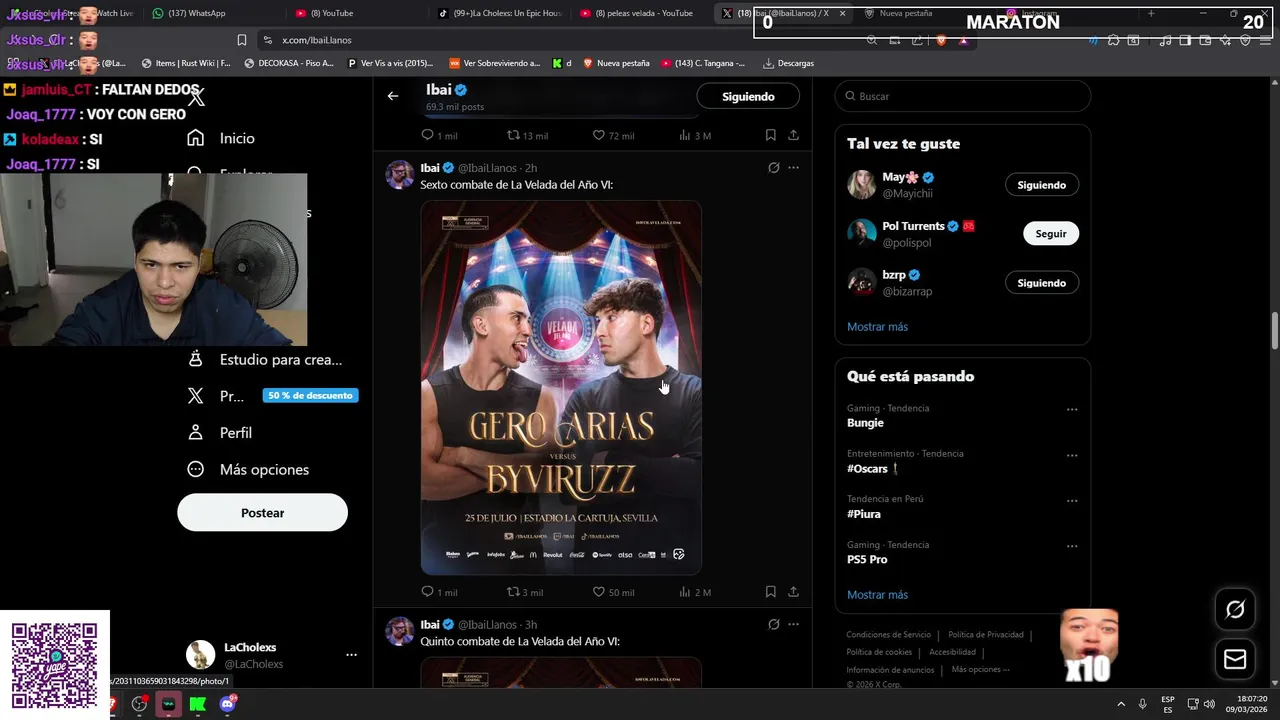1280x720 pixels.
Task: Click Mostrar más under Qué está pasando
Action: point(877,595)
